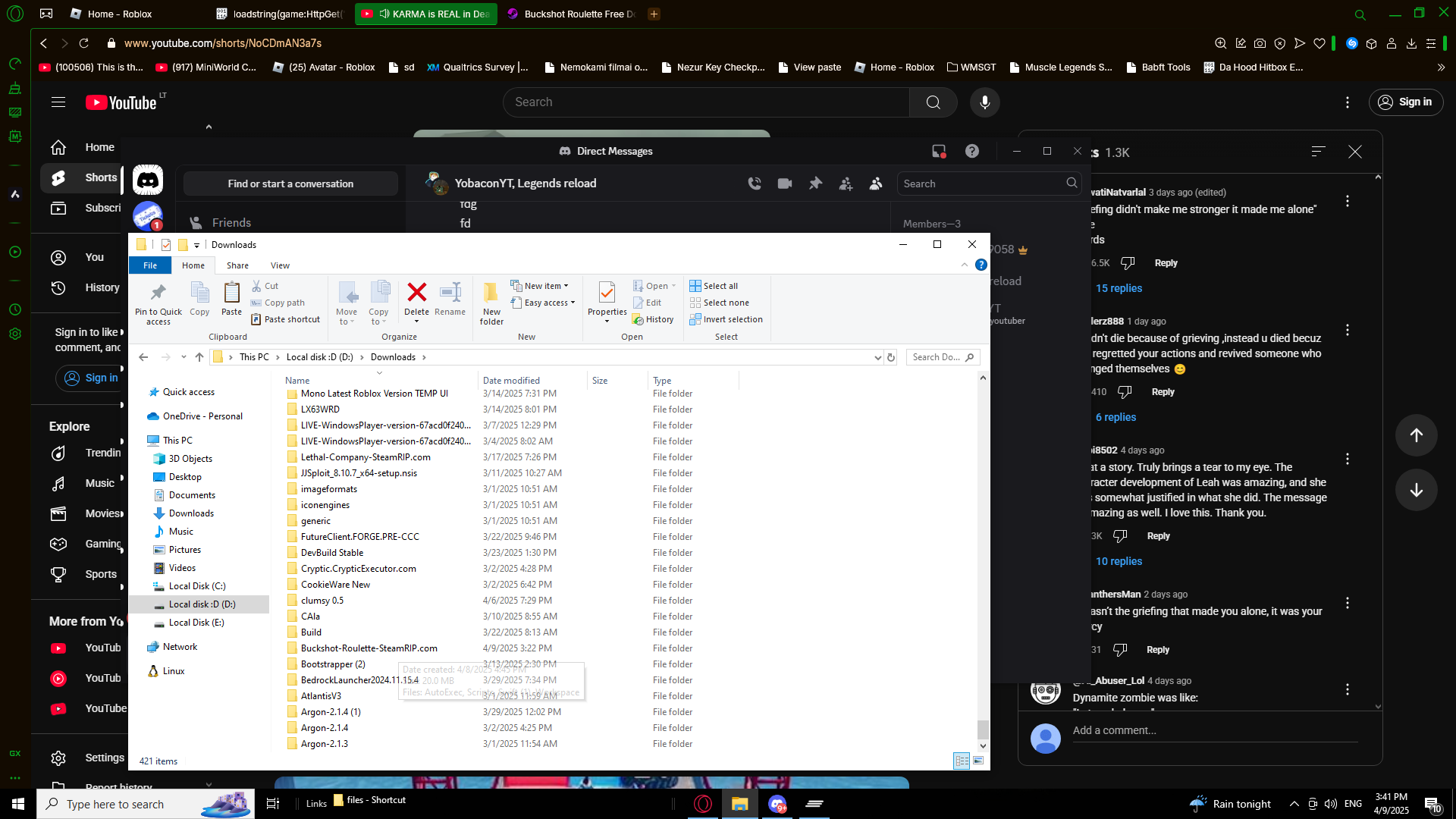Select the Lethal-Company-SteamRIP.com folder
The image size is (1456, 819).
(x=366, y=457)
